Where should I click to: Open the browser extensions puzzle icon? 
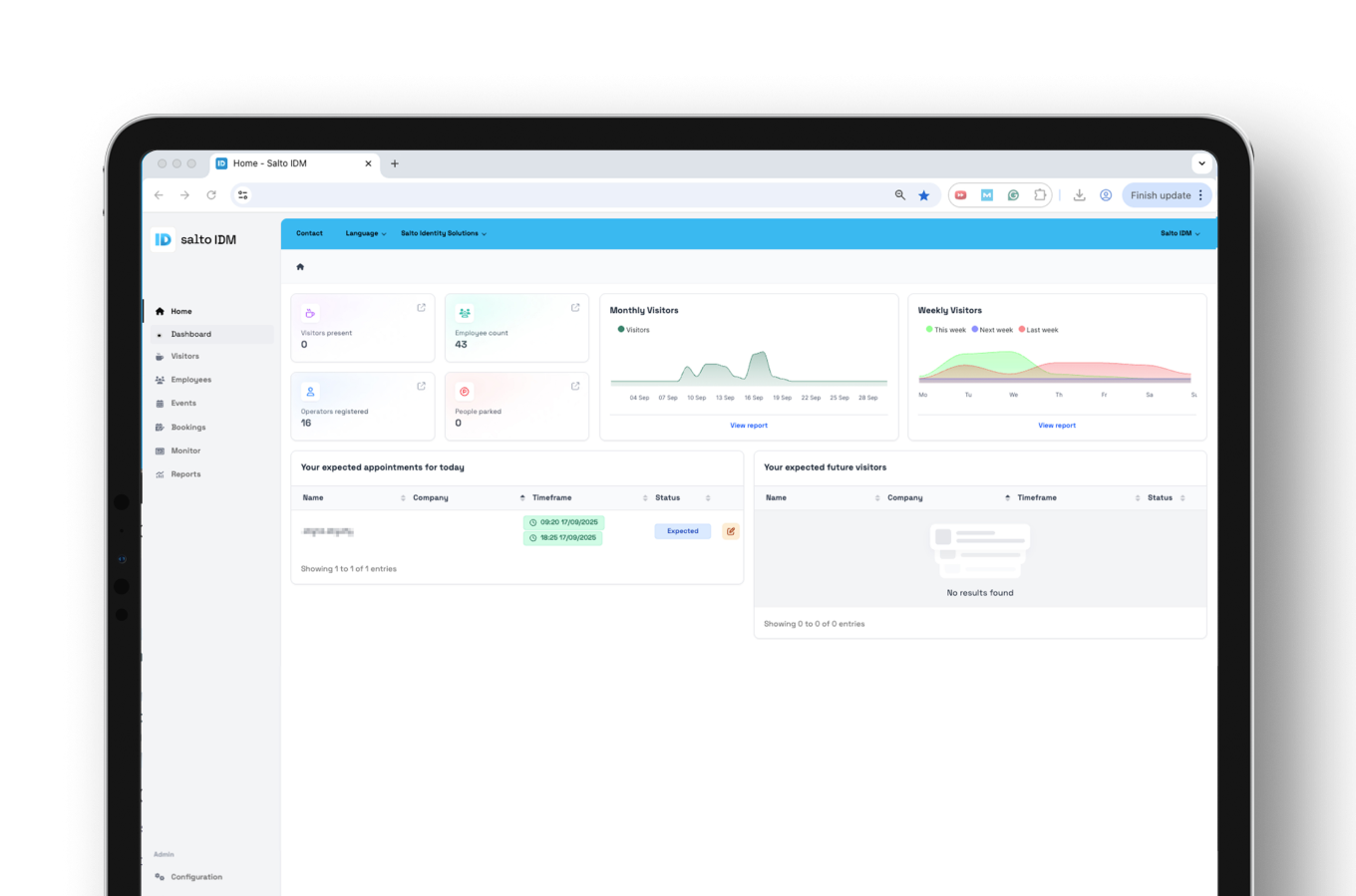click(x=1040, y=195)
